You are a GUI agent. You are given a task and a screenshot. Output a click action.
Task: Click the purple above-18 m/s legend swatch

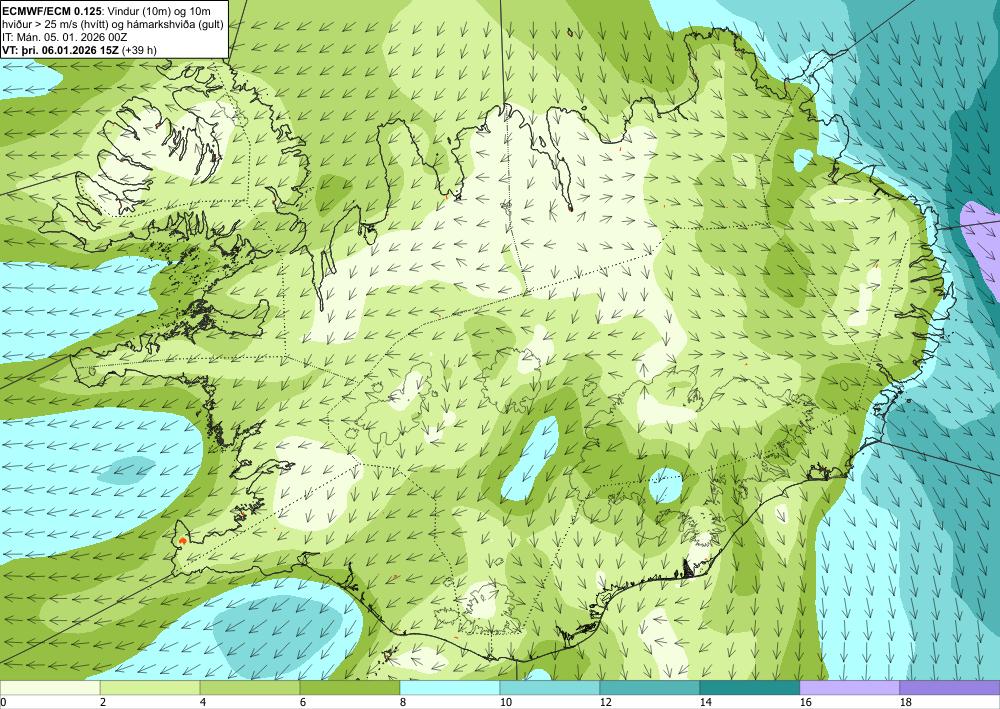(950, 688)
